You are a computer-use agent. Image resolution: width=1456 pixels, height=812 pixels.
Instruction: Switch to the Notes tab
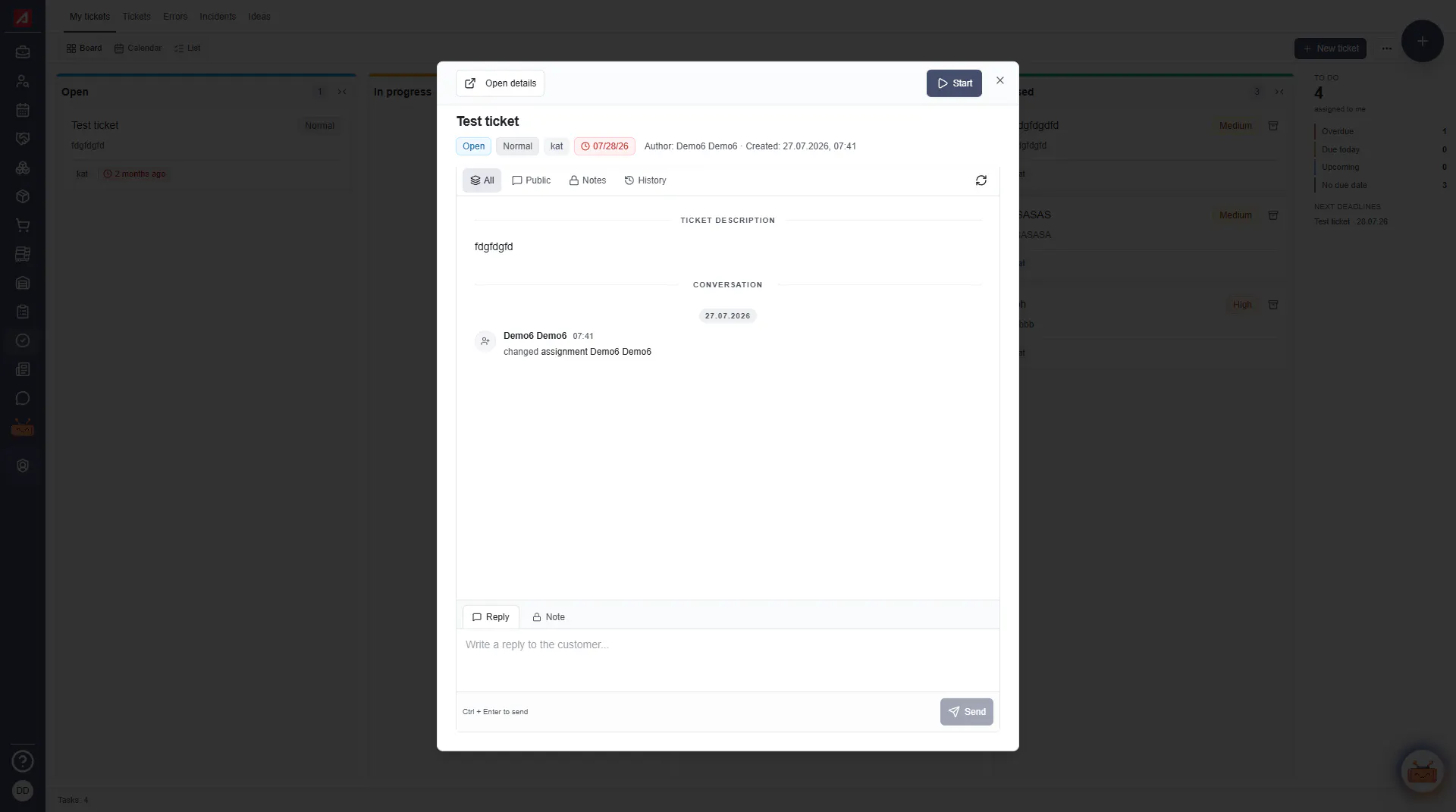588,180
